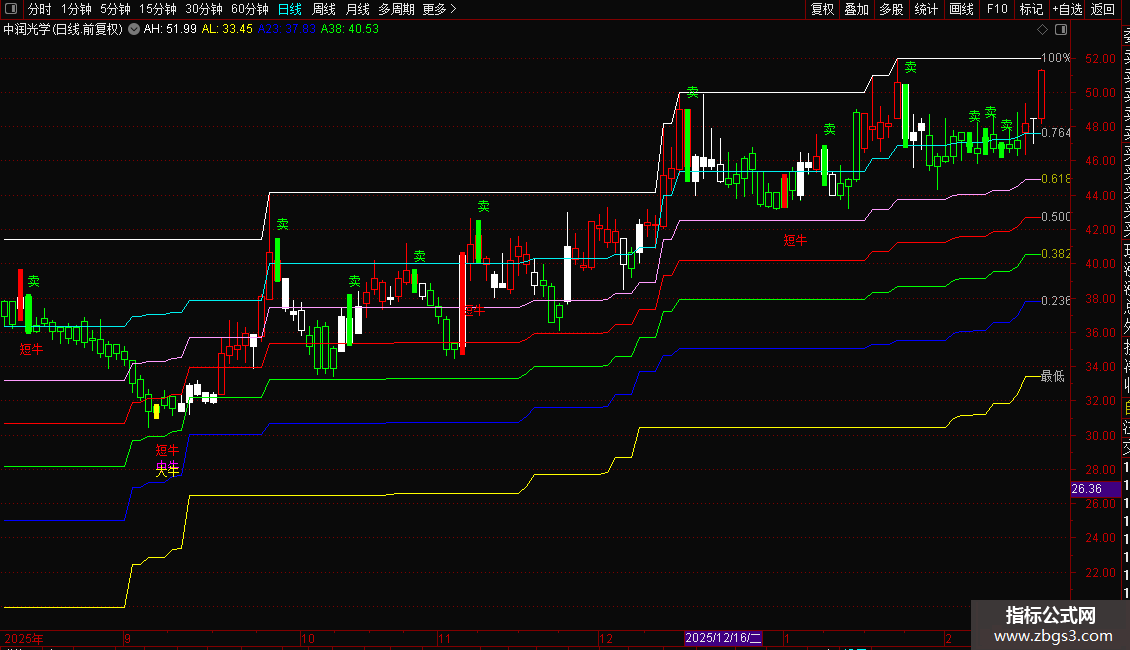
Task: Click the 100% Fibonacci level label
Action: point(1056,58)
